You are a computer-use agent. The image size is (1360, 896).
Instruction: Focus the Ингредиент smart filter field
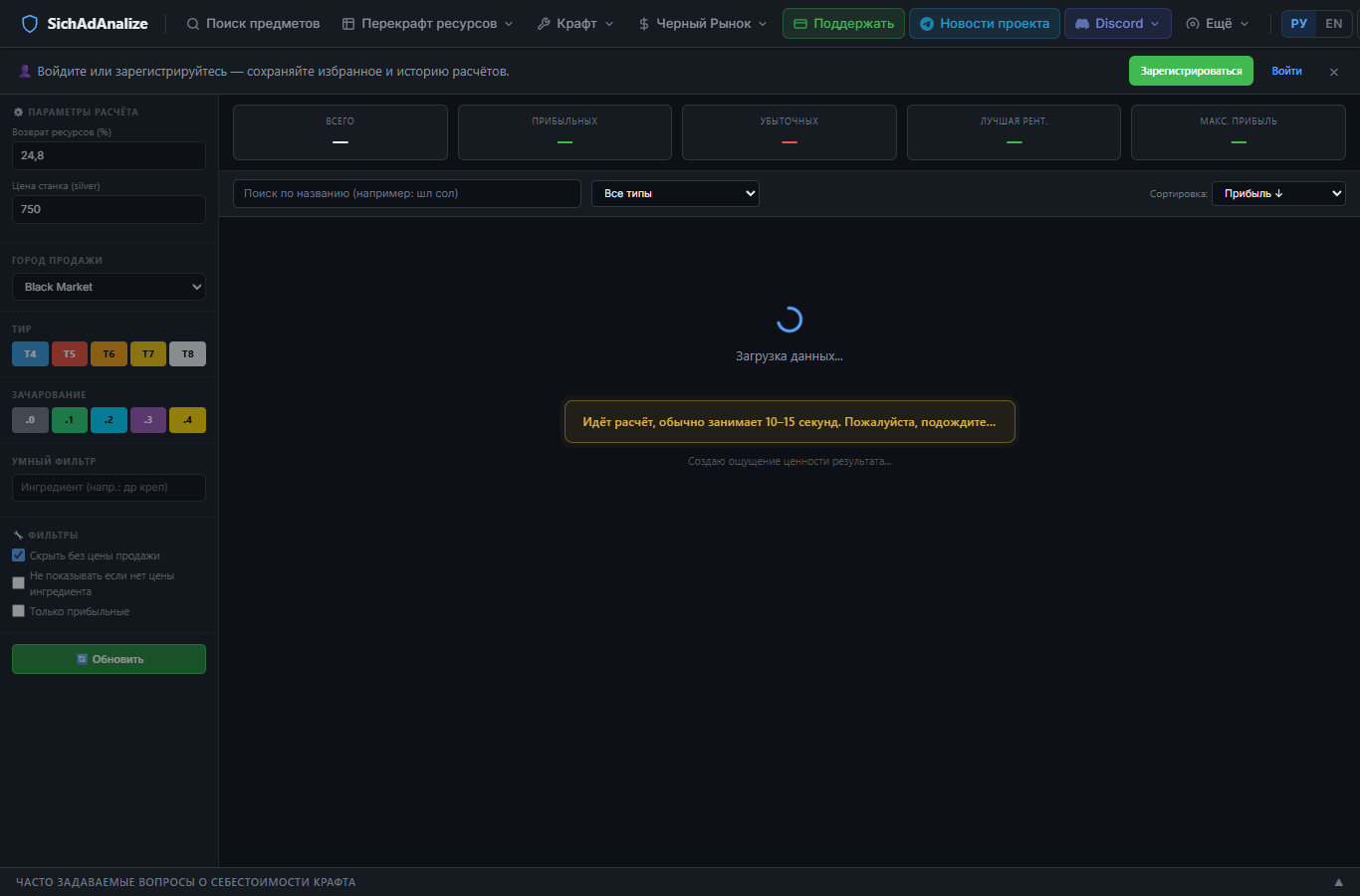tap(109, 488)
